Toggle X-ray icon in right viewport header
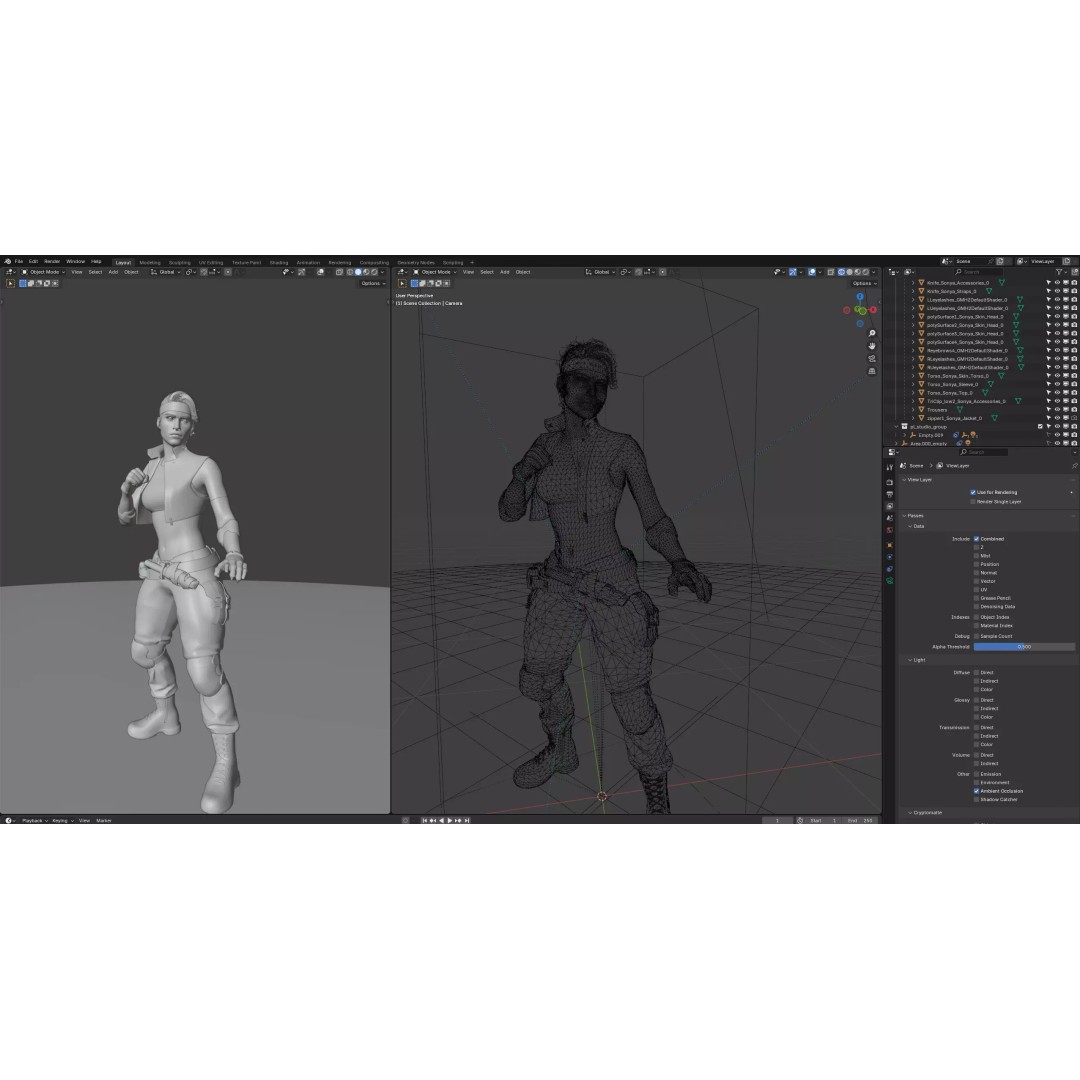Viewport: 1080px width, 1080px height. [x=831, y=272]
